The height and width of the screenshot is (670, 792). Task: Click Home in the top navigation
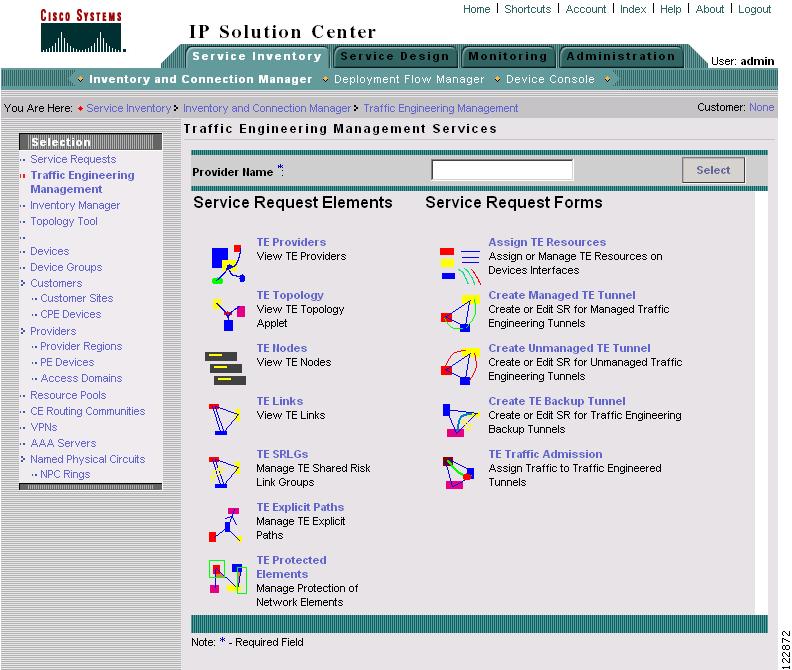(x=476, y=9)
